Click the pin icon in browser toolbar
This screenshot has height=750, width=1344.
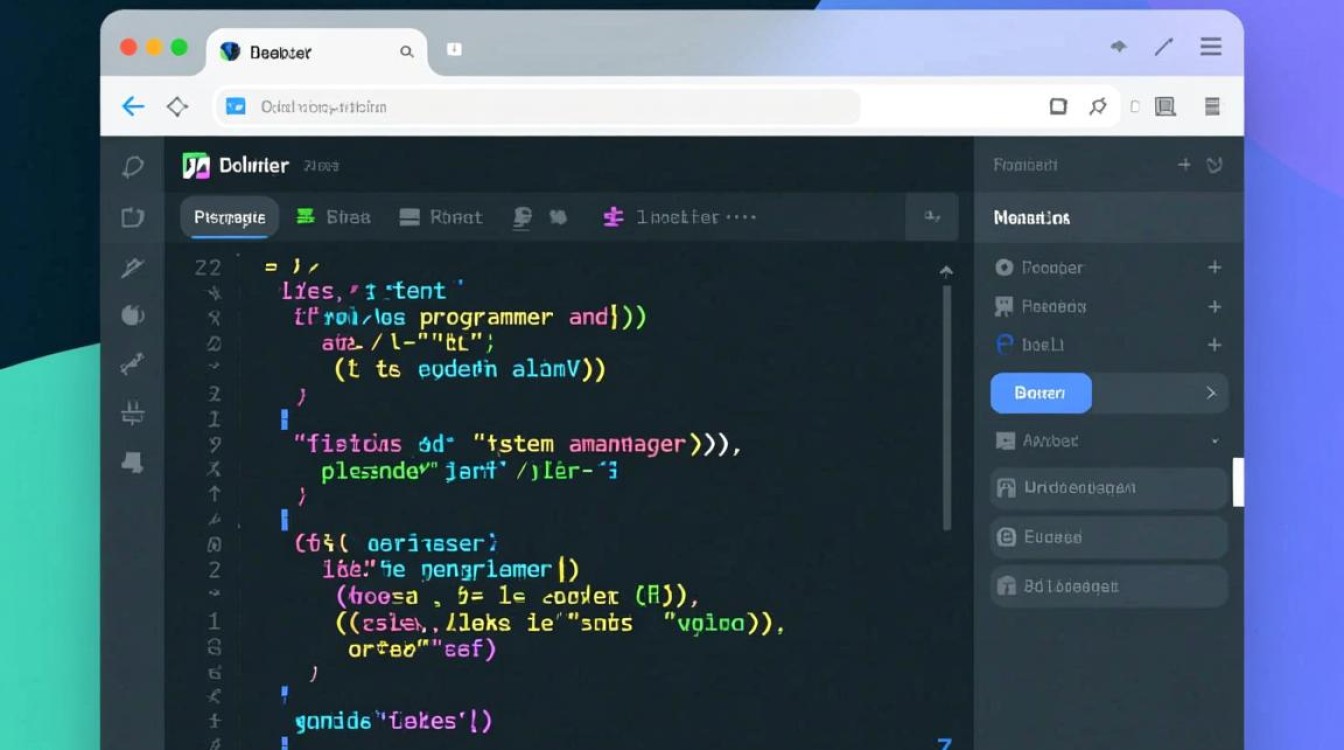1098,106
